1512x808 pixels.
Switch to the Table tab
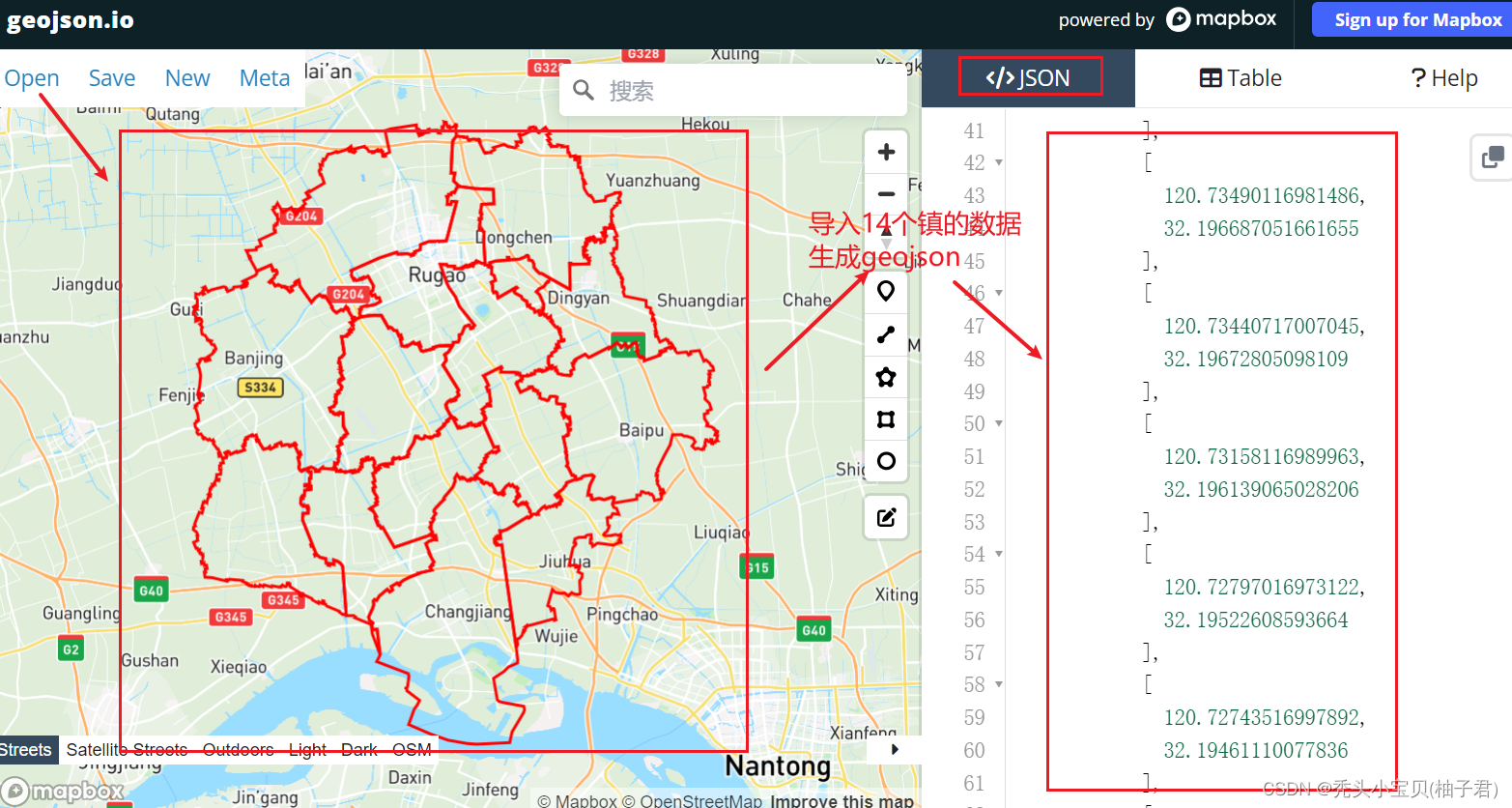coord(1240,77)
